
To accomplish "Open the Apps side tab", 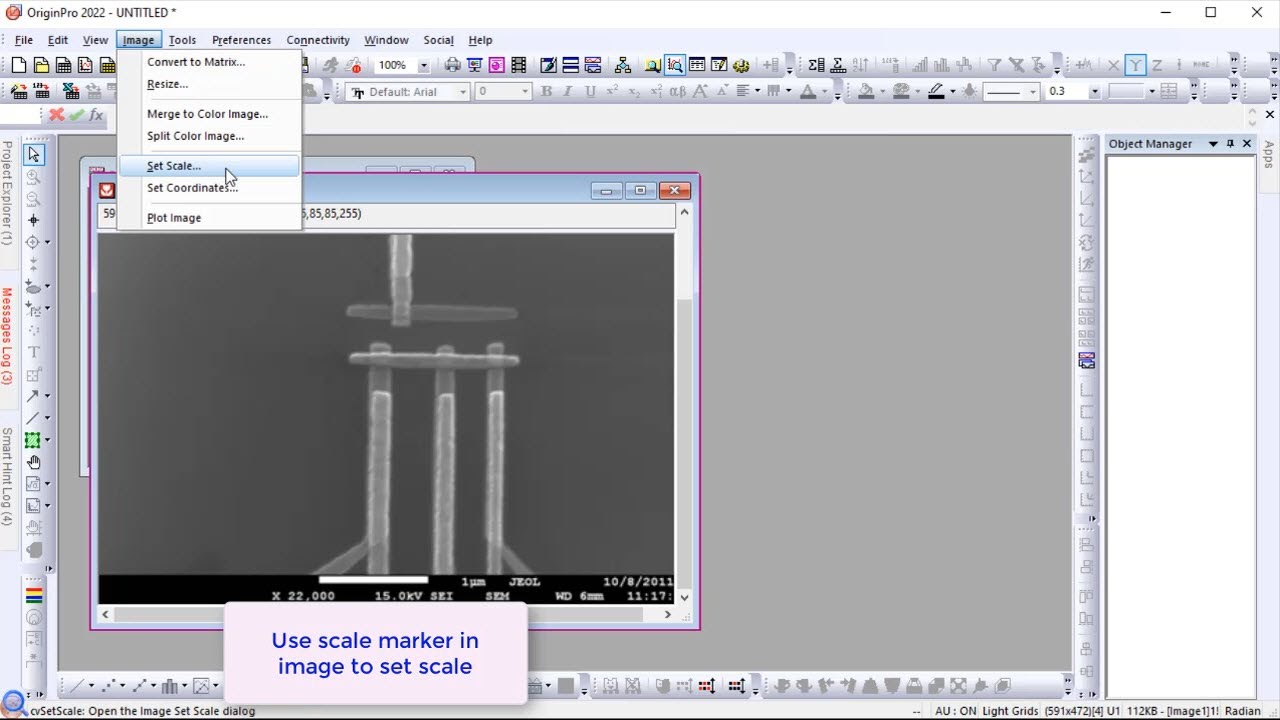I will click(1269, 153).
